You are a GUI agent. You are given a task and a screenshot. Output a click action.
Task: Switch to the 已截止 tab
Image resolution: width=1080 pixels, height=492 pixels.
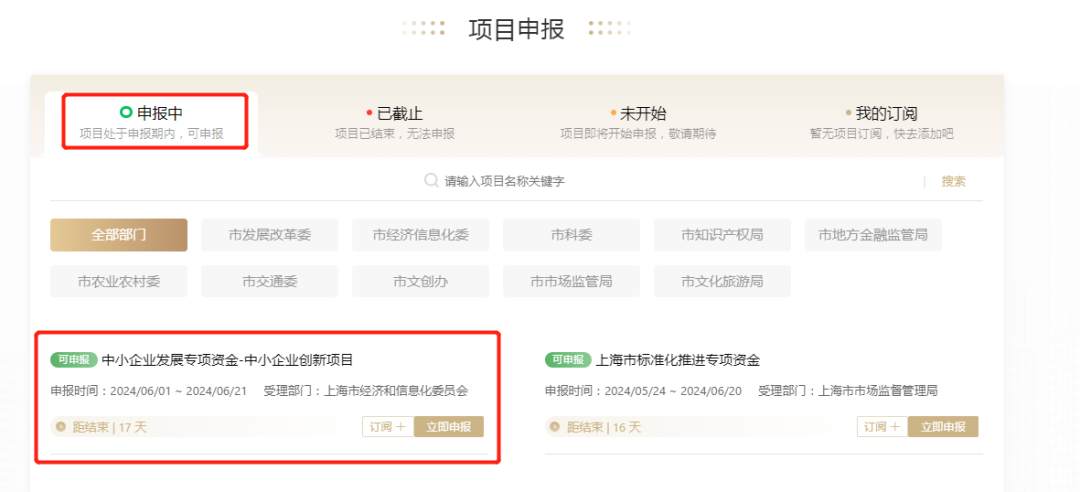[395, 123]
